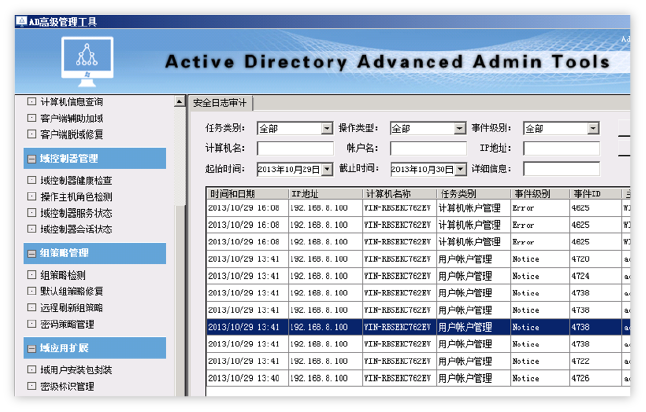Click the icon beside 域控制器服务状态

31,213
